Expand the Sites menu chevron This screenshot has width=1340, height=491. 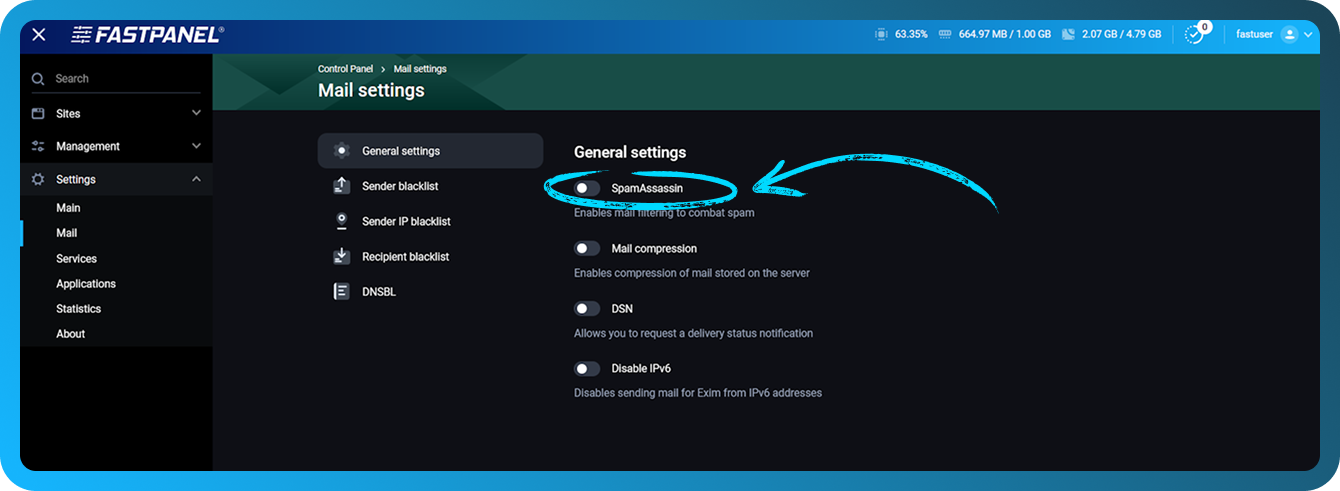click(196, 113)
